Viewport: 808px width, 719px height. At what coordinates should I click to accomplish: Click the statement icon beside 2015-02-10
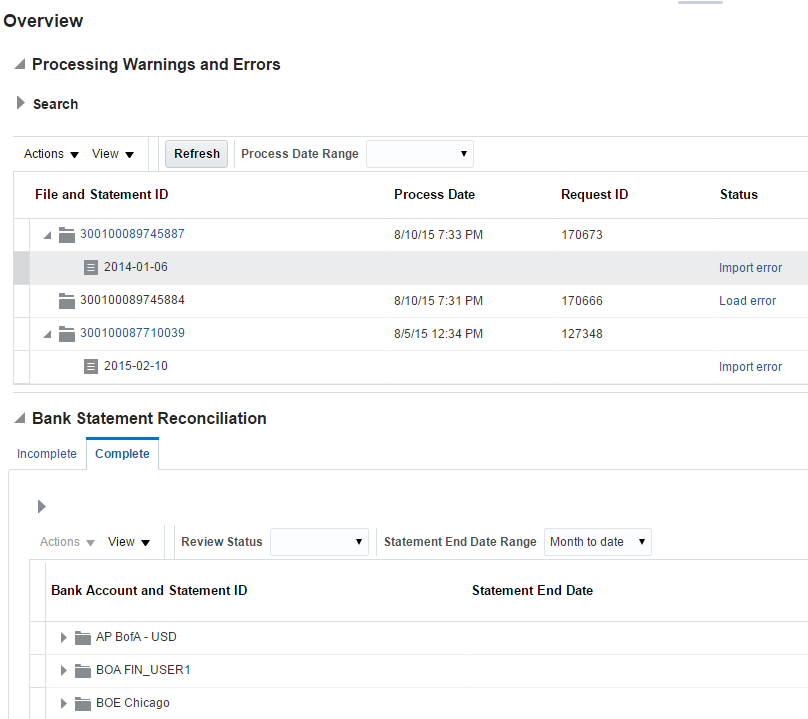point(91,367)
